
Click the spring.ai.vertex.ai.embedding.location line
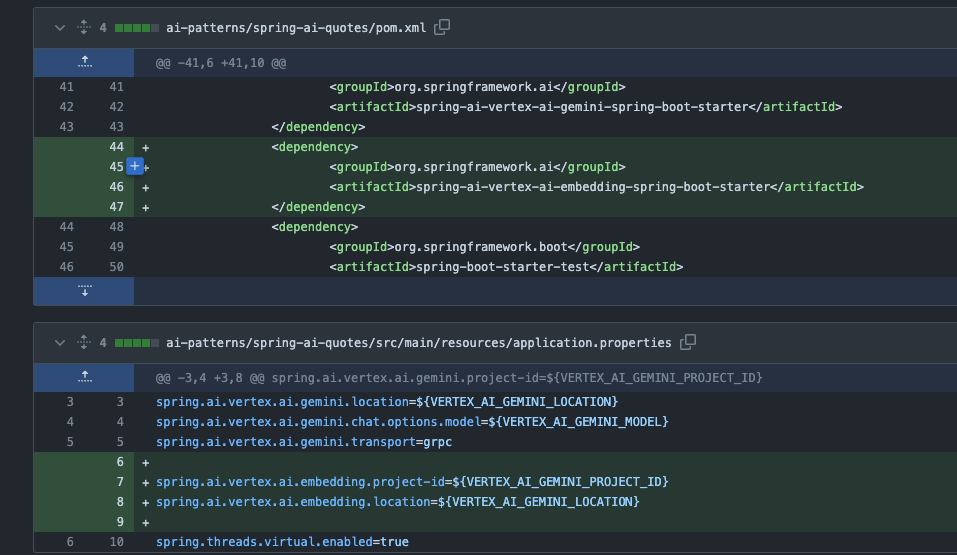(x=397, y=502)
